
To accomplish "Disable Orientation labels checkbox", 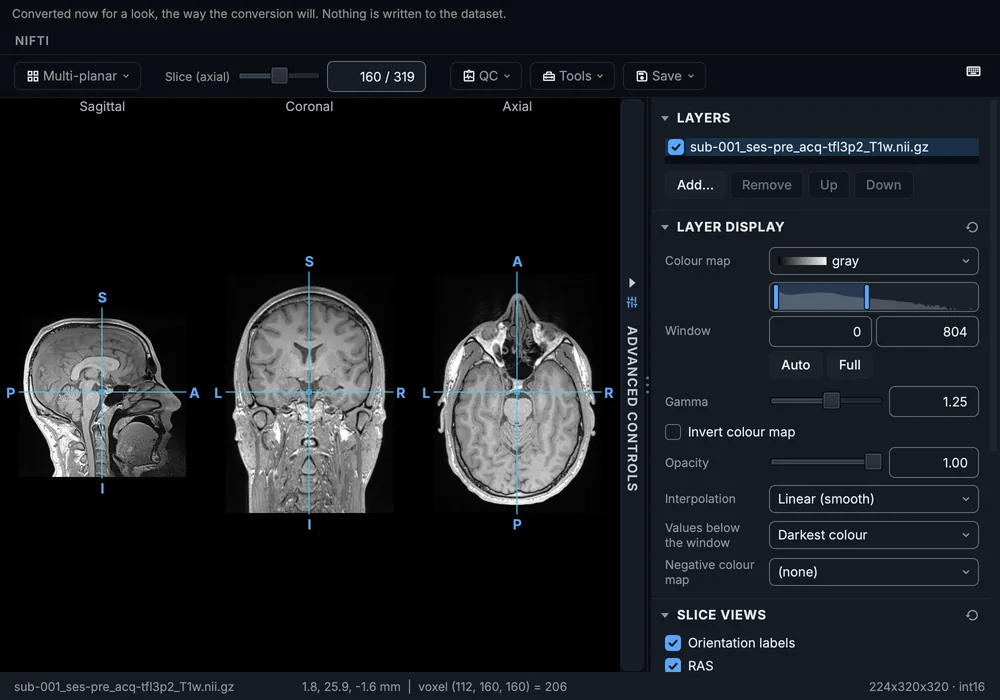I will click(x=673, y=643).
